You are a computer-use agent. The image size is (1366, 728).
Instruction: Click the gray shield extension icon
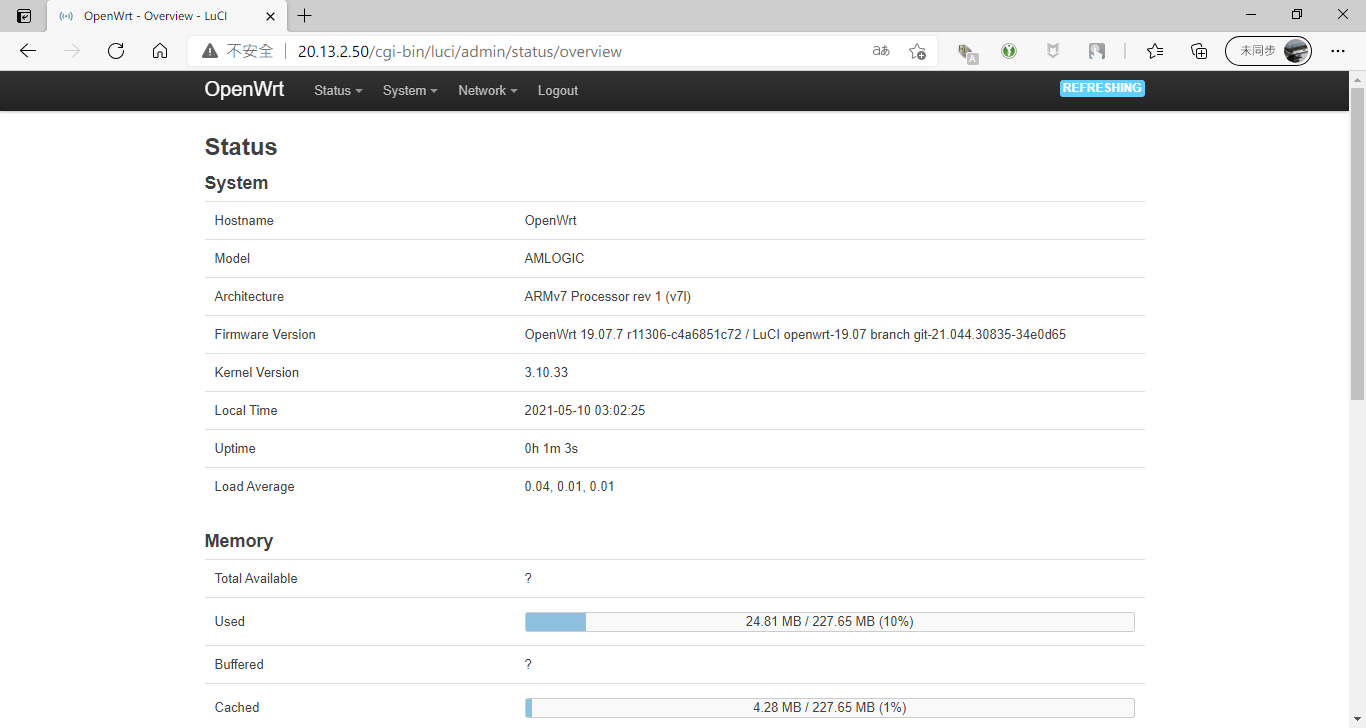click(1053, 51)
